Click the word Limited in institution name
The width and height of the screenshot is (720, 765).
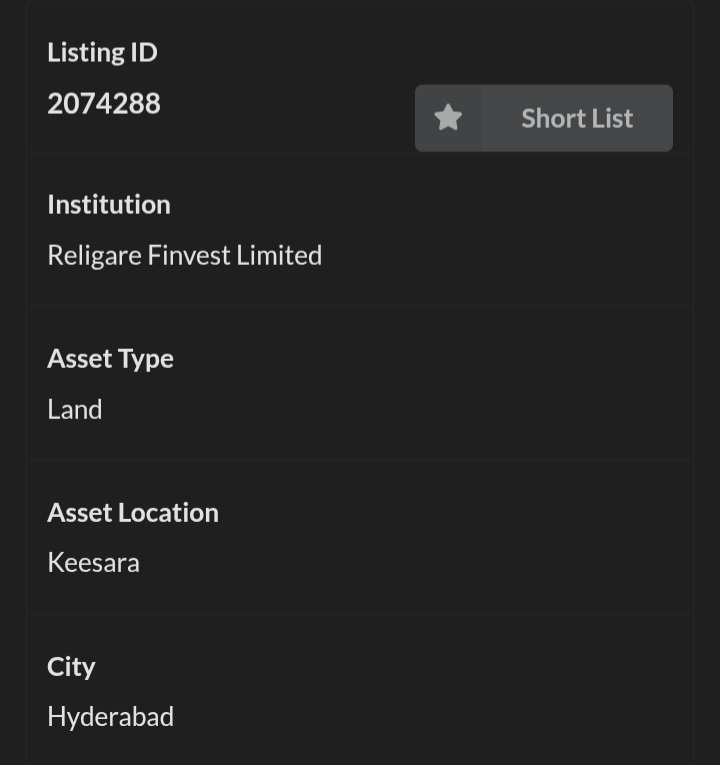(x=279, y=255)
